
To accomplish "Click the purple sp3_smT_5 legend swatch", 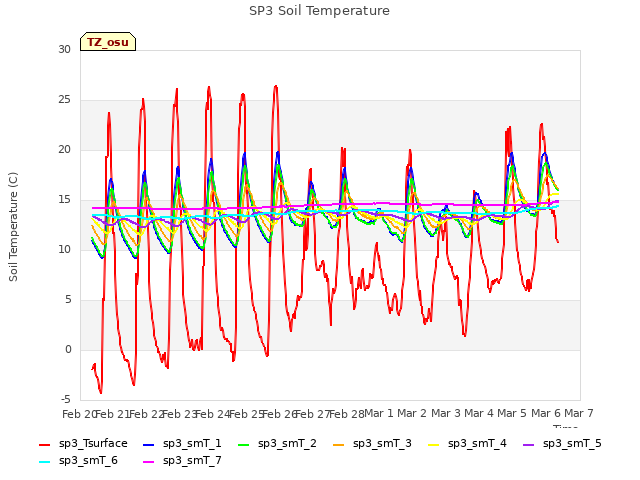I will point(529,444).
